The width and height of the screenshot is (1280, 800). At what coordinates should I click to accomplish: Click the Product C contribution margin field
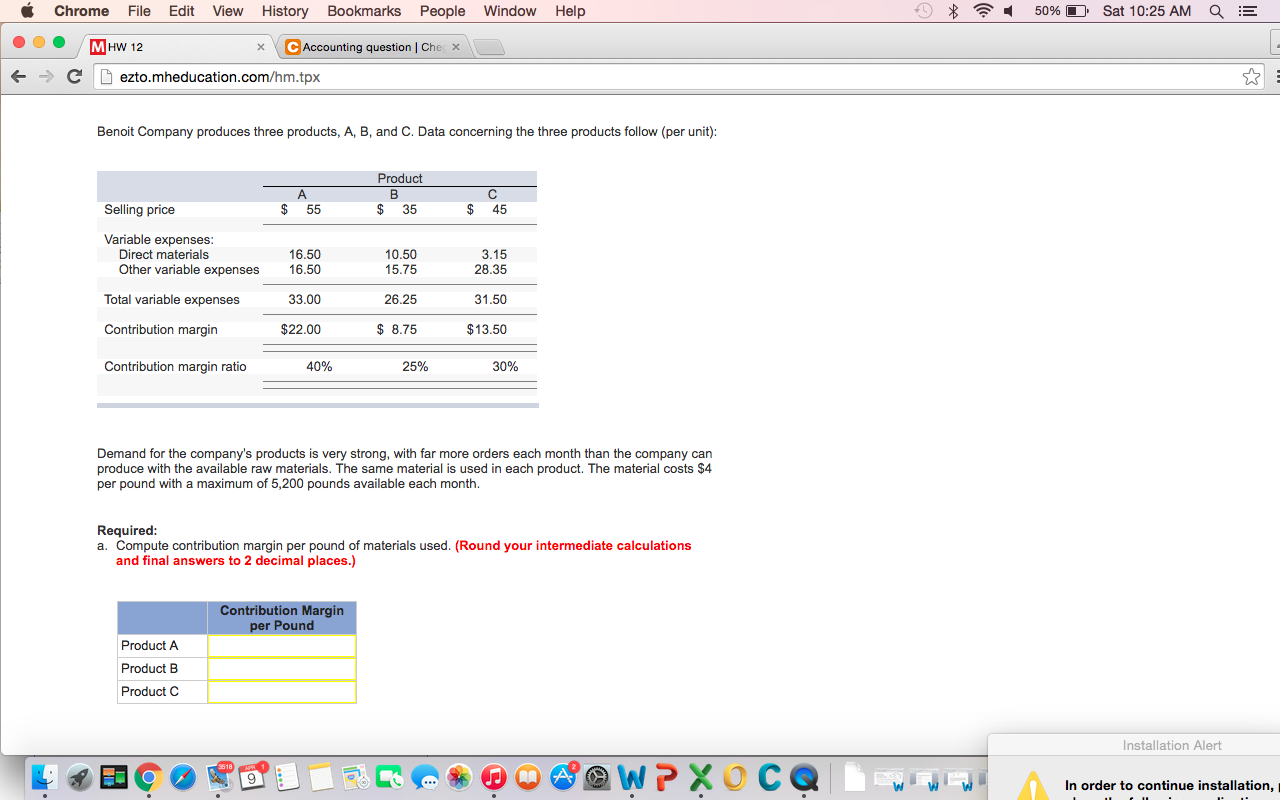(x=282, y=692)
